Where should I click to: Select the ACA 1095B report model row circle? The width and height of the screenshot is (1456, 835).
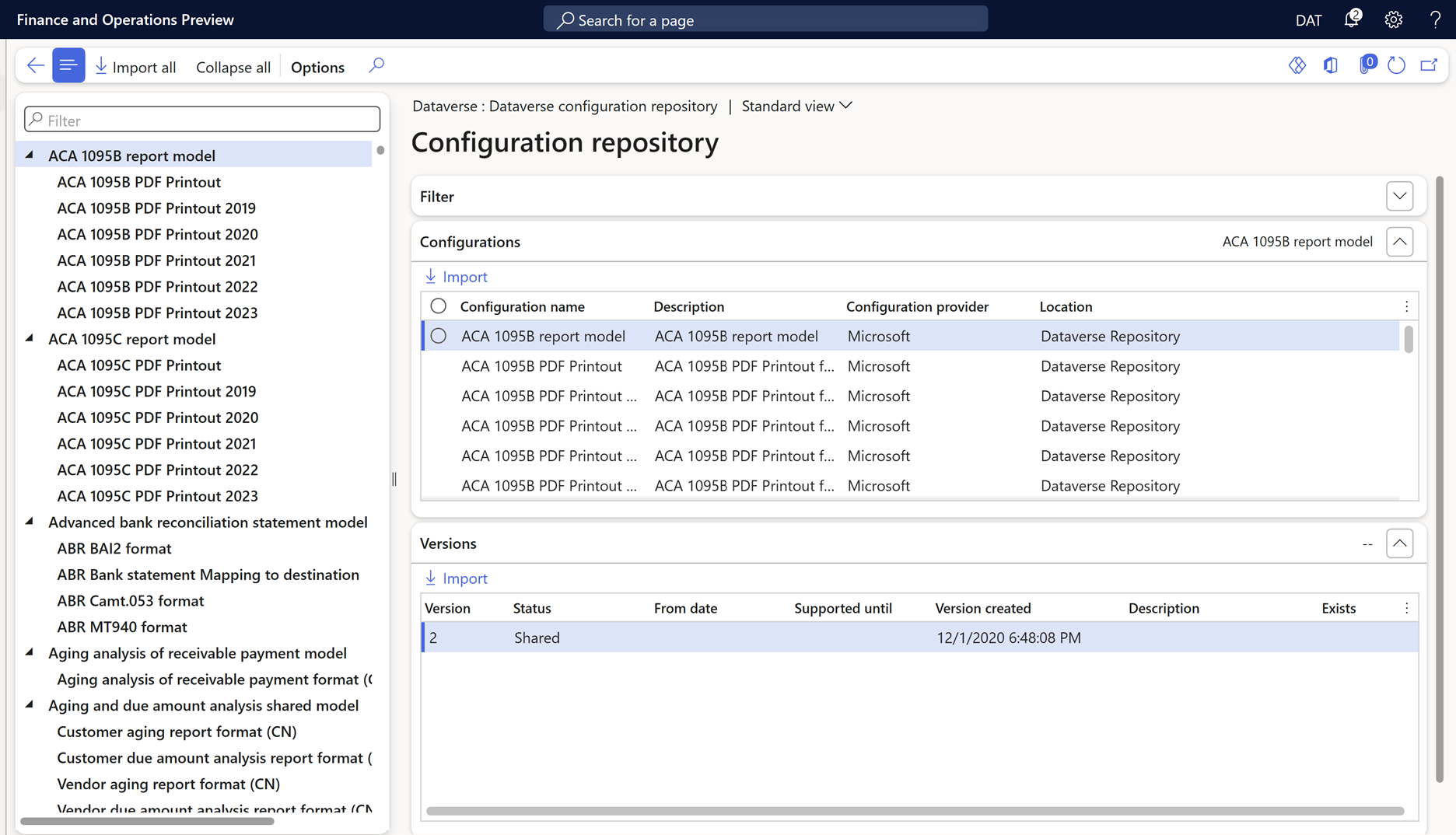(x=439, y=336)
